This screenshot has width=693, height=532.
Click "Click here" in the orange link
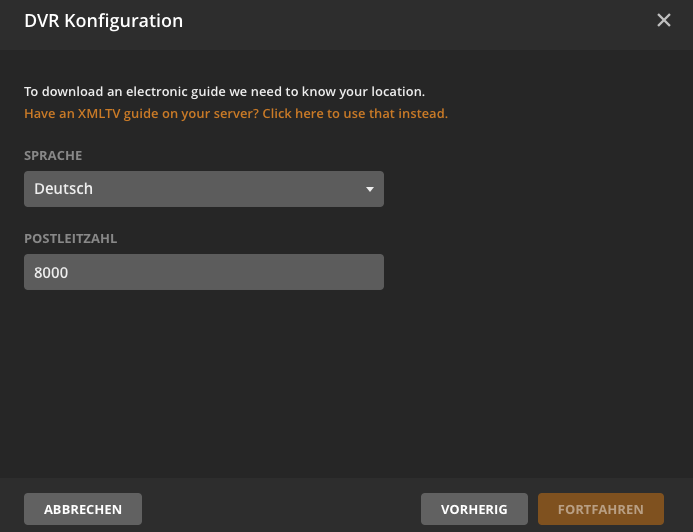[x=293, y=114]
